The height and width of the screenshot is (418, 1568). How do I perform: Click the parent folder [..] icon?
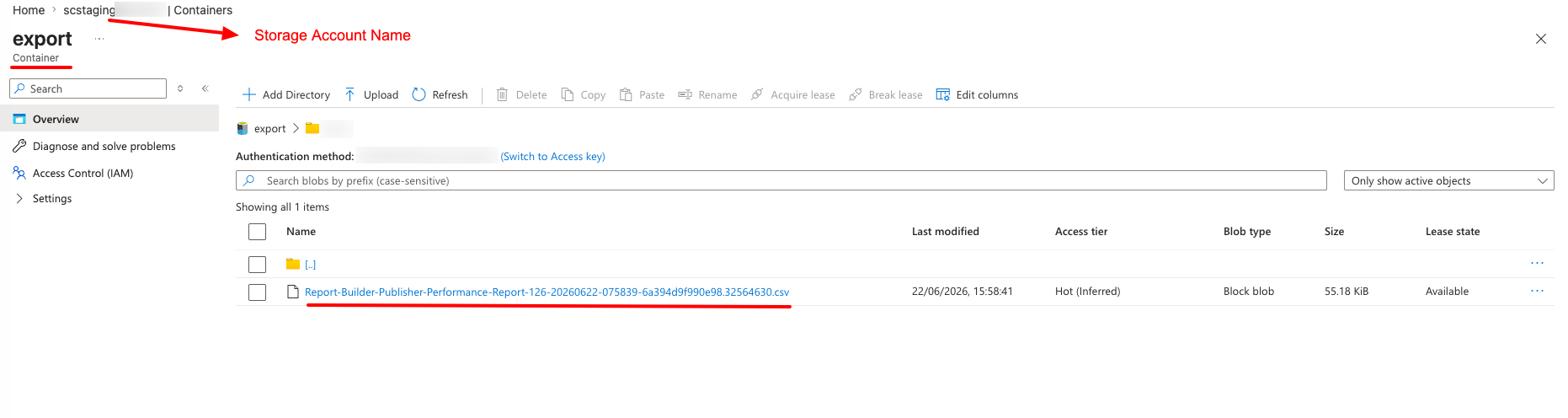[293, 264]
